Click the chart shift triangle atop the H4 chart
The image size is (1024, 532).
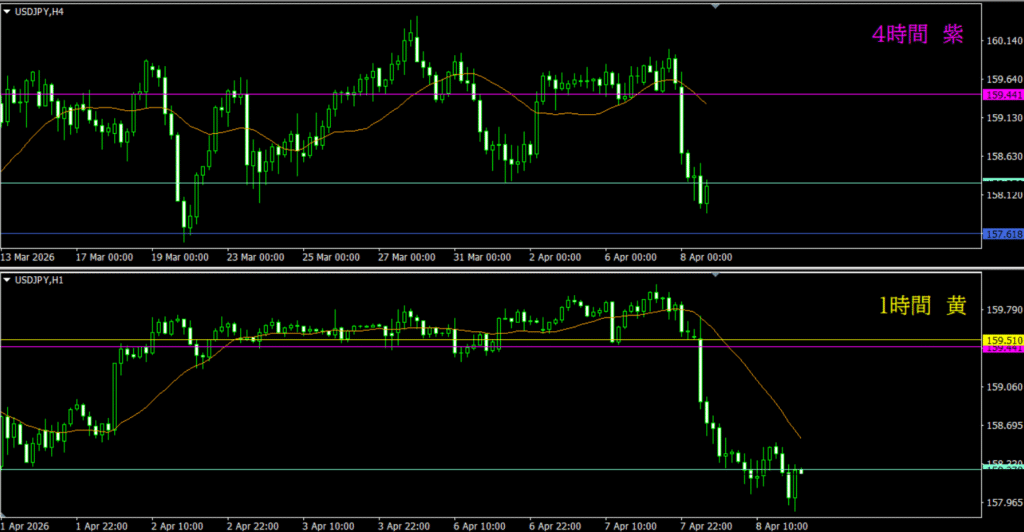715,6
